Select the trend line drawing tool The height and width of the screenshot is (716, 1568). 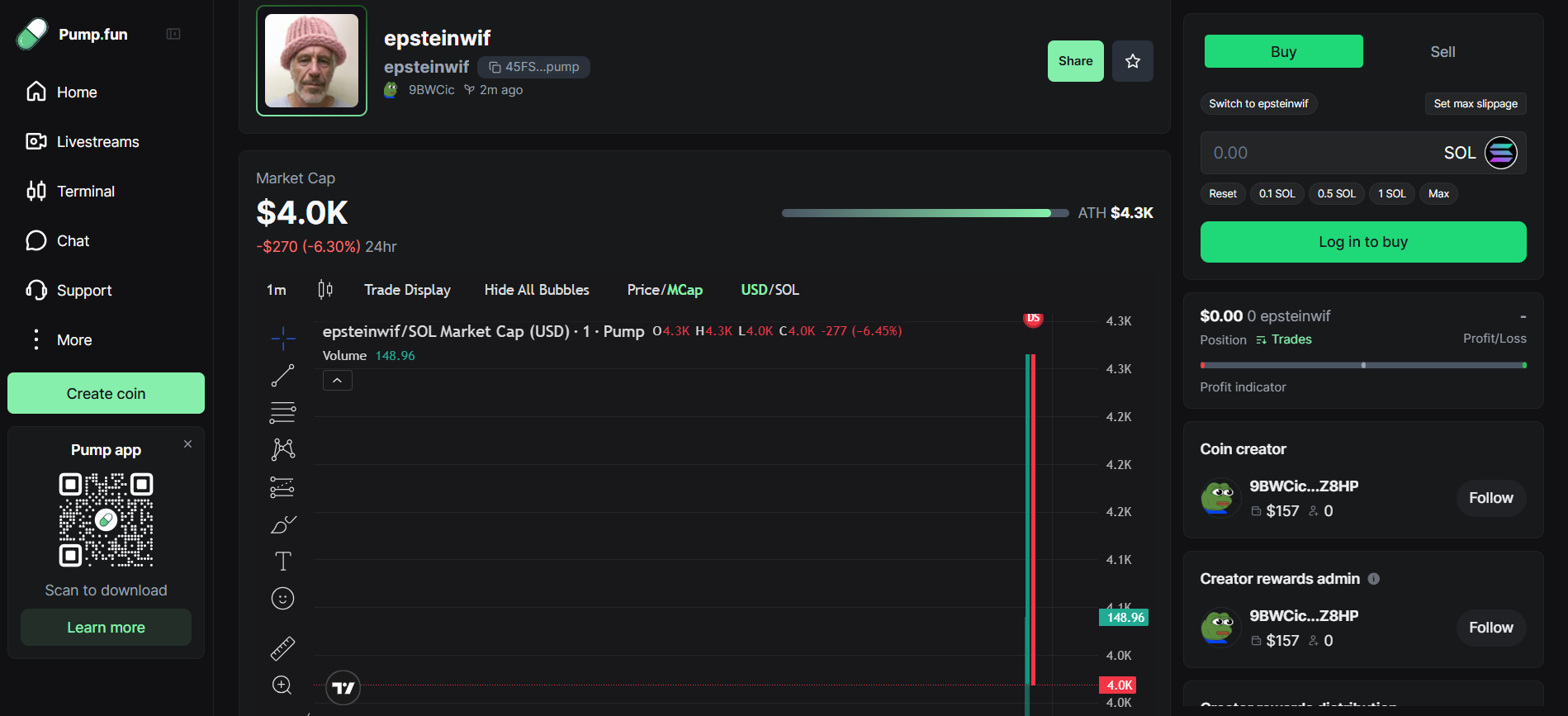[x=283, y=375]
